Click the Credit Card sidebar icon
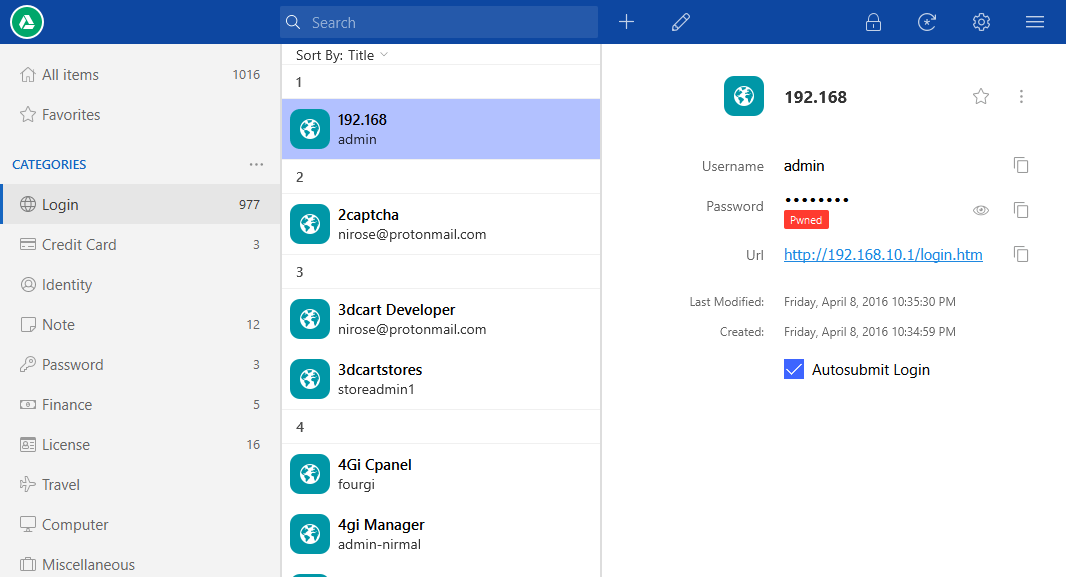 click(27, 245)
